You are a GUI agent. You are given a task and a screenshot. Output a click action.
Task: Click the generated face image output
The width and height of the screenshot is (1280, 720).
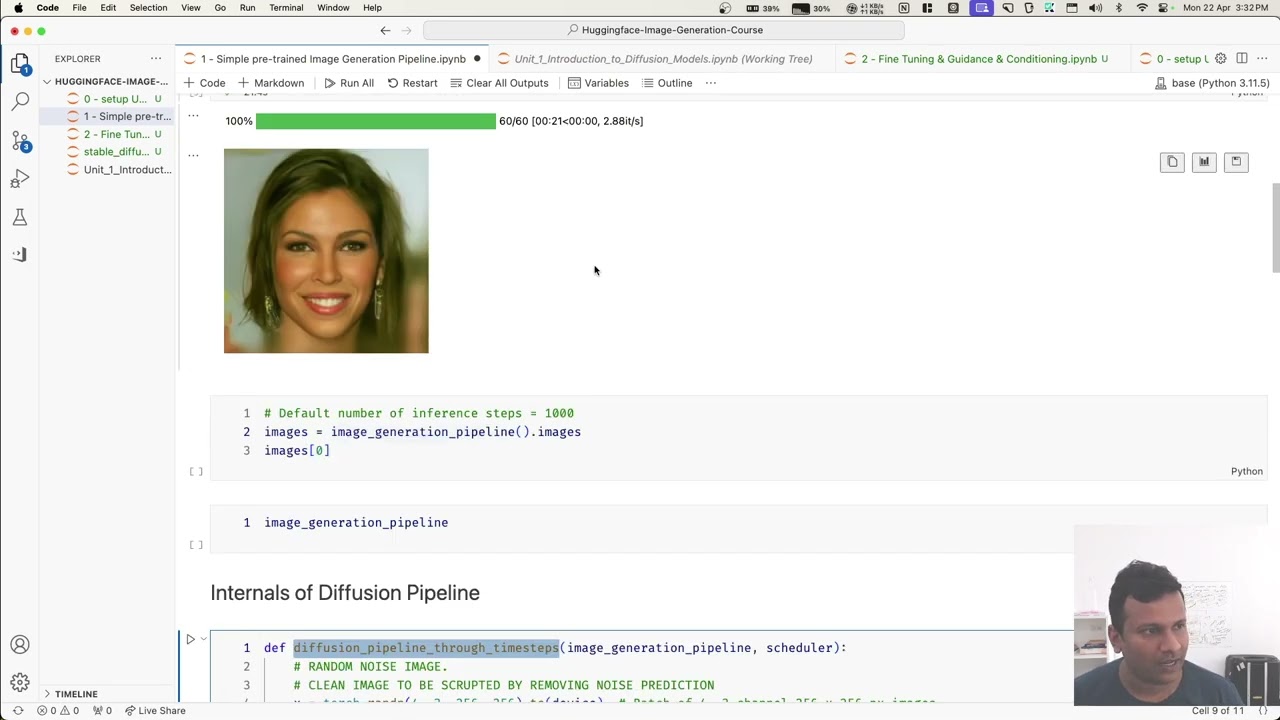click(326, 251)
